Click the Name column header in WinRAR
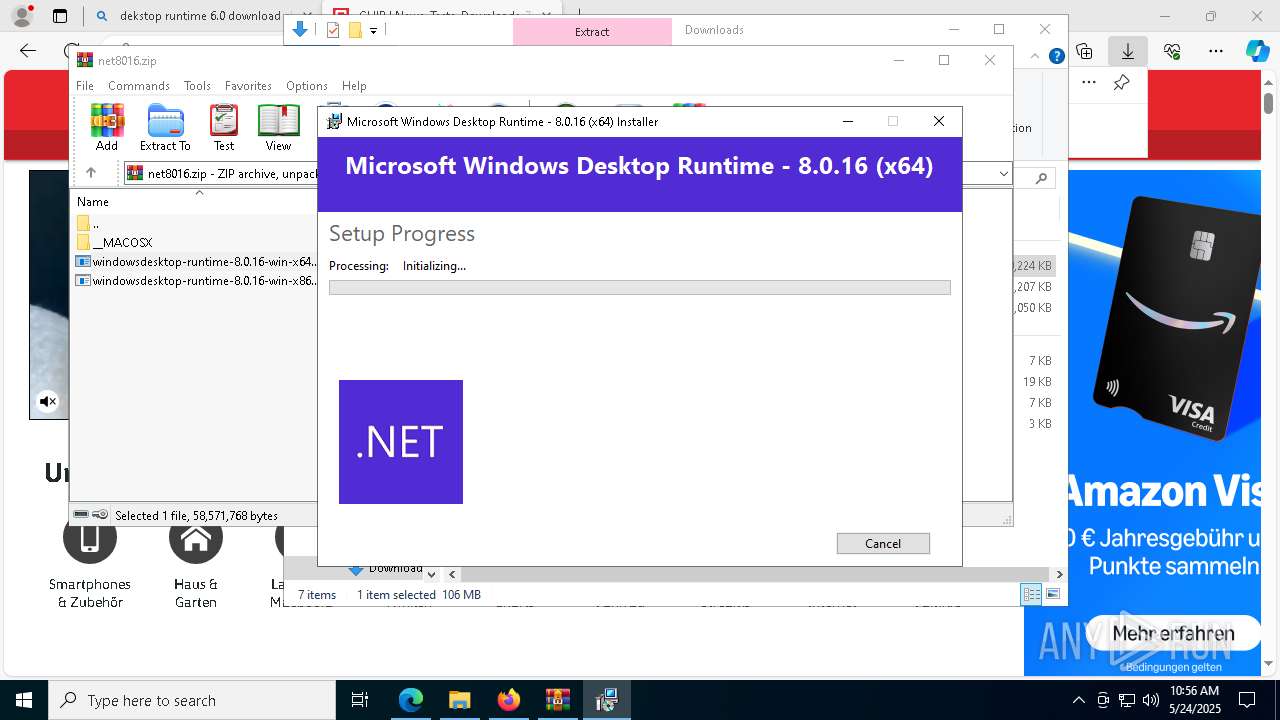Image resolution: width=1280 pixels, height=720 pixels. point(93,201)
